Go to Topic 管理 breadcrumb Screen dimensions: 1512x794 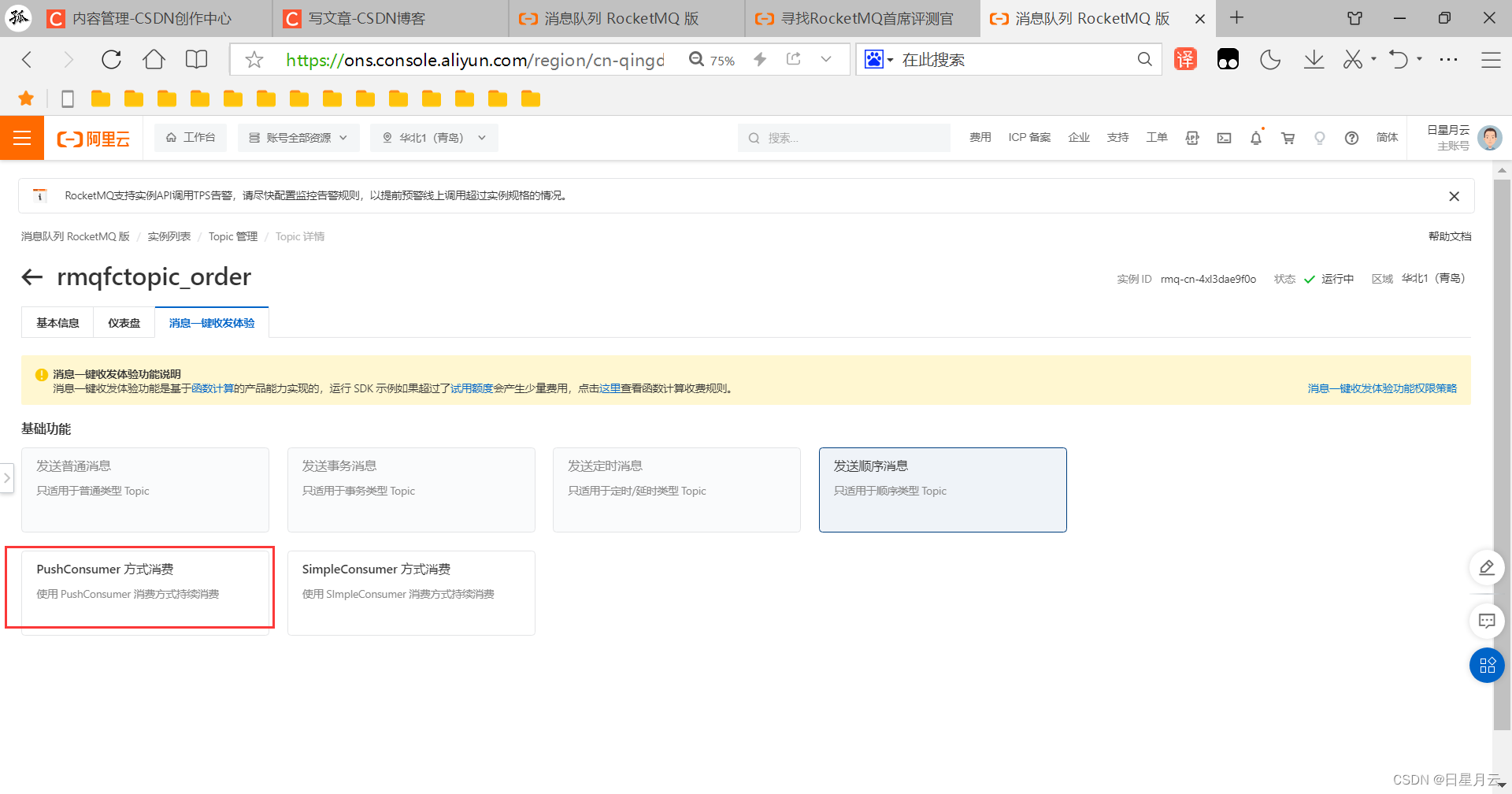[x=233, y=236]
